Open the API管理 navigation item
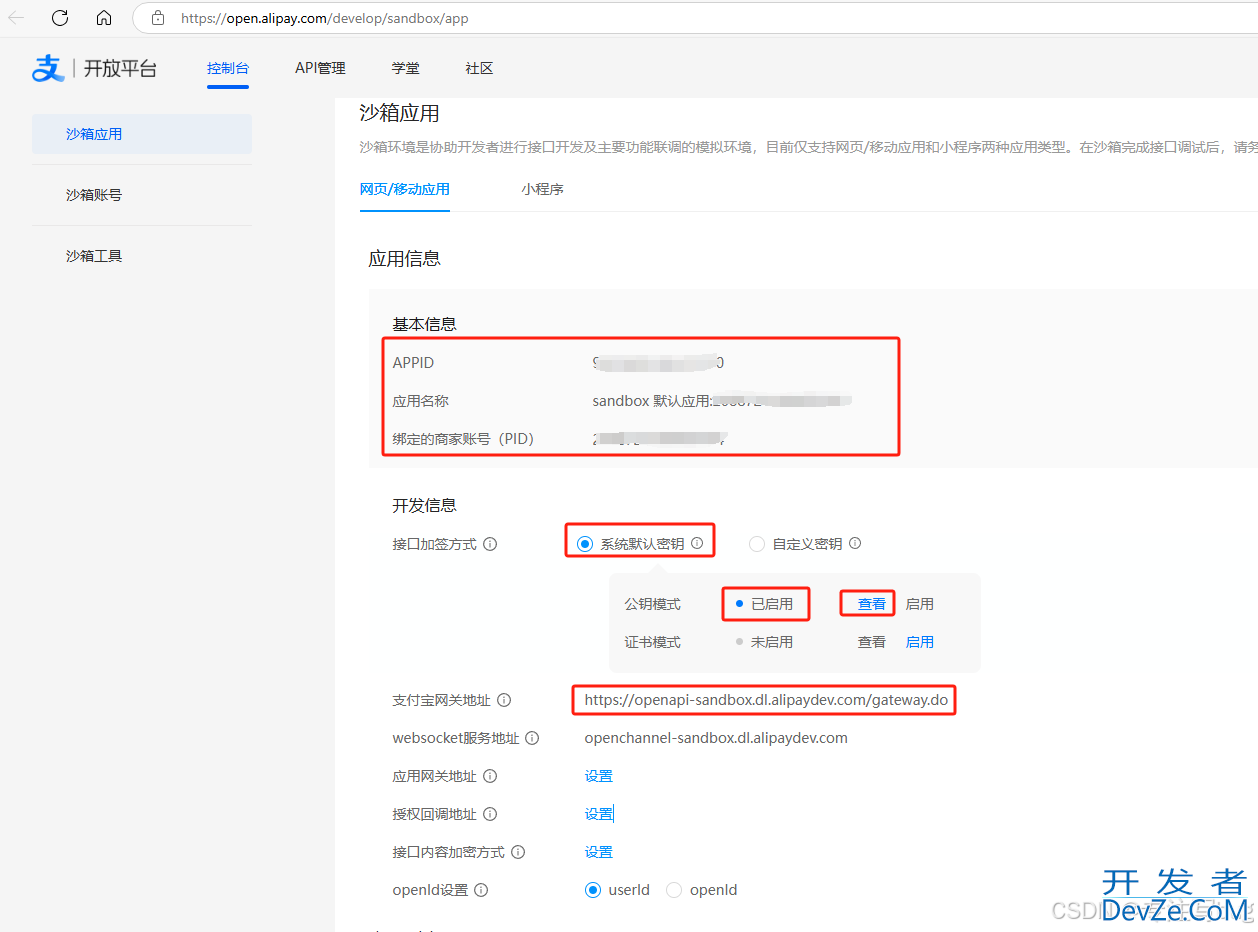The image size is (1258, 932). (320, 68)
